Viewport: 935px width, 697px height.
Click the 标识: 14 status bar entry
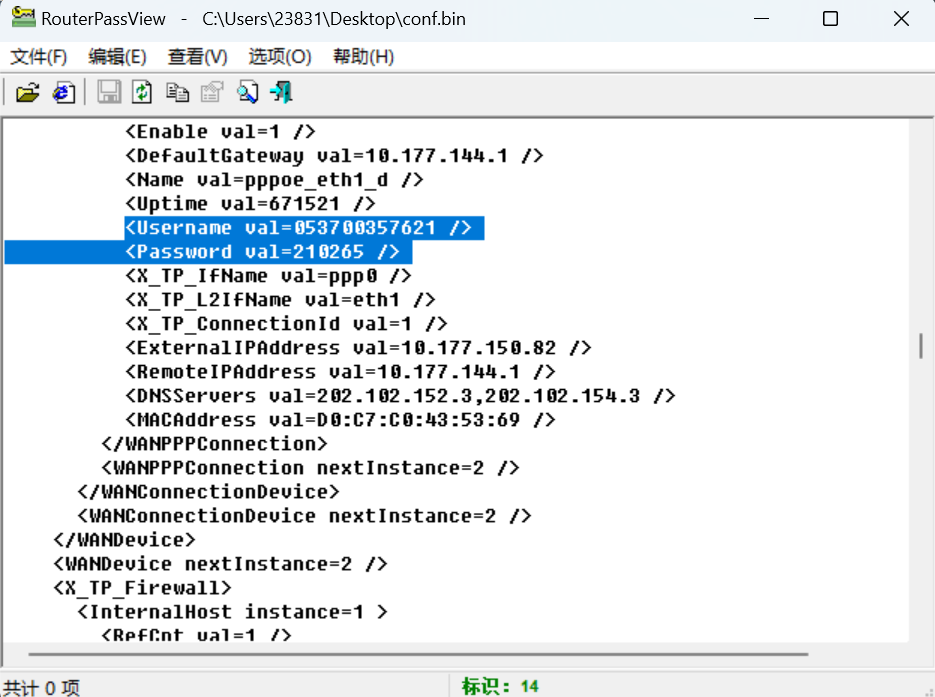(x=500, y=686)
